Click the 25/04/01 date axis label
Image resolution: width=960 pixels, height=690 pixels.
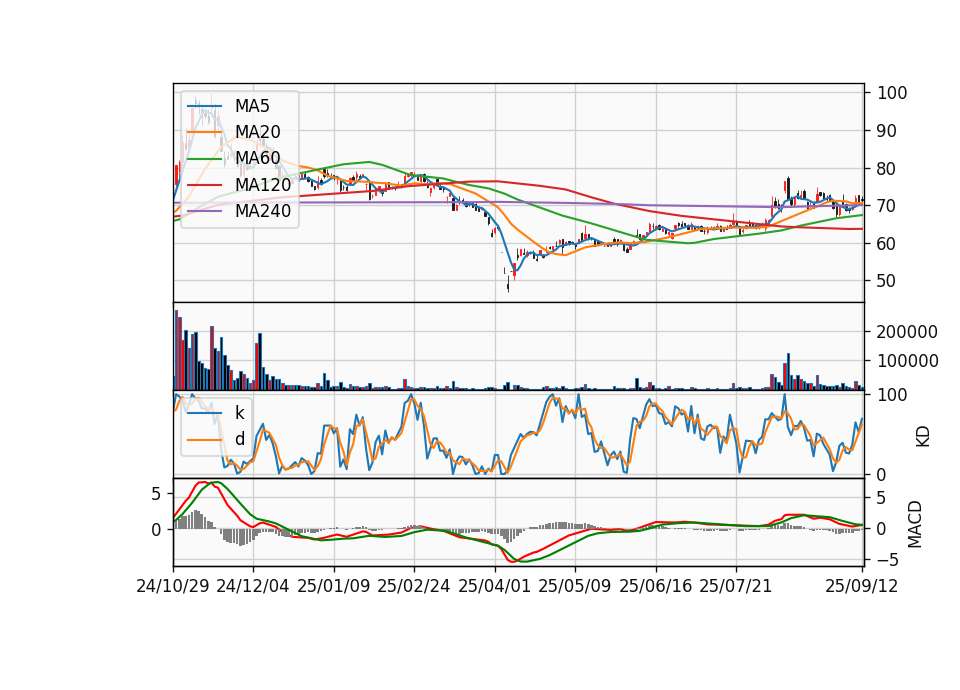tap(494, 586)
